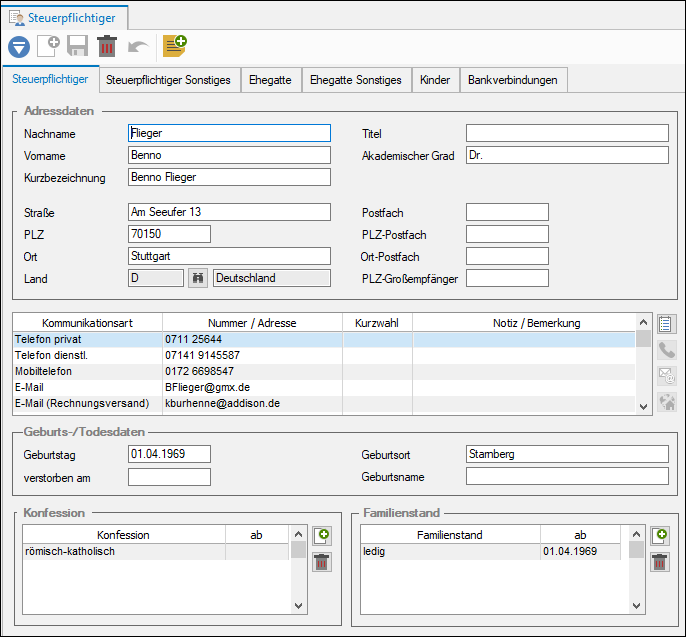This screenshot has width=686, height=637.
Task: Click the PLZ field with 70150
Action: (169, 234)
